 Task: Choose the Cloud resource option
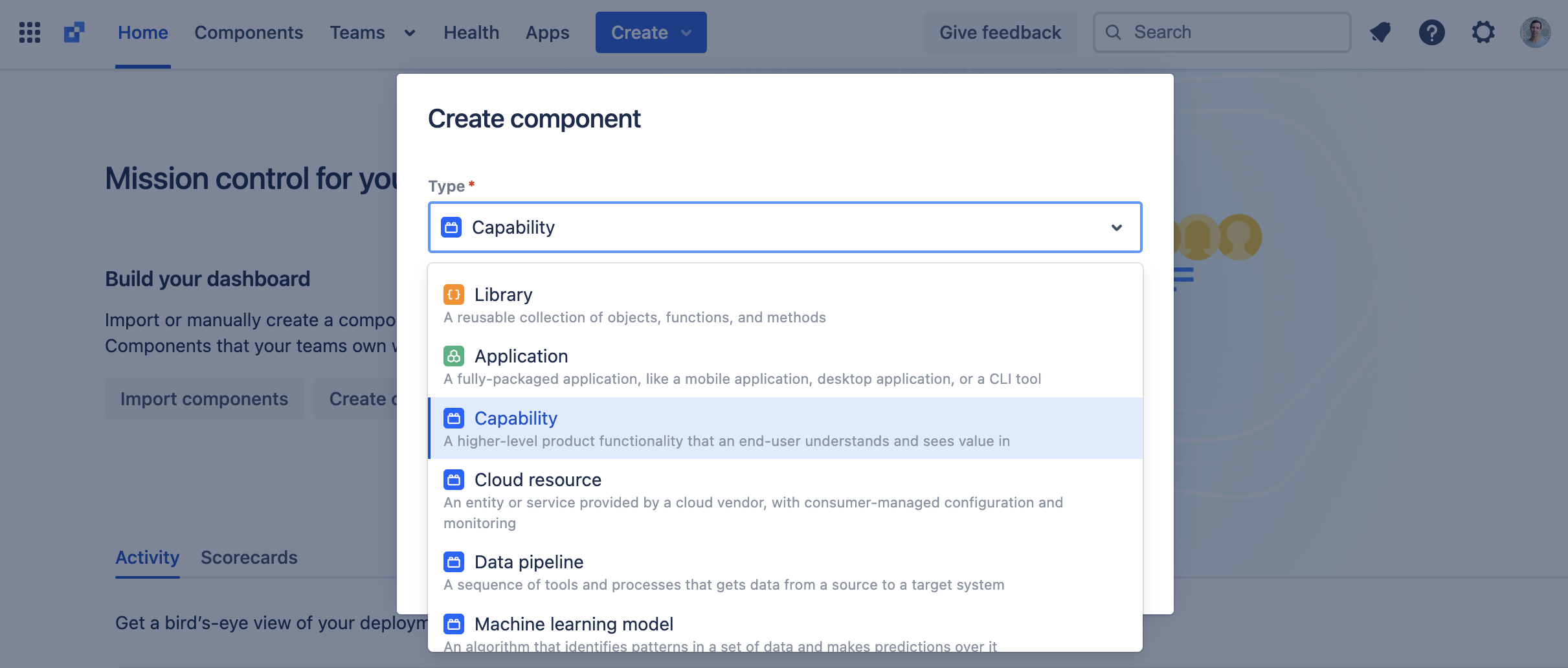pos(785,500)
